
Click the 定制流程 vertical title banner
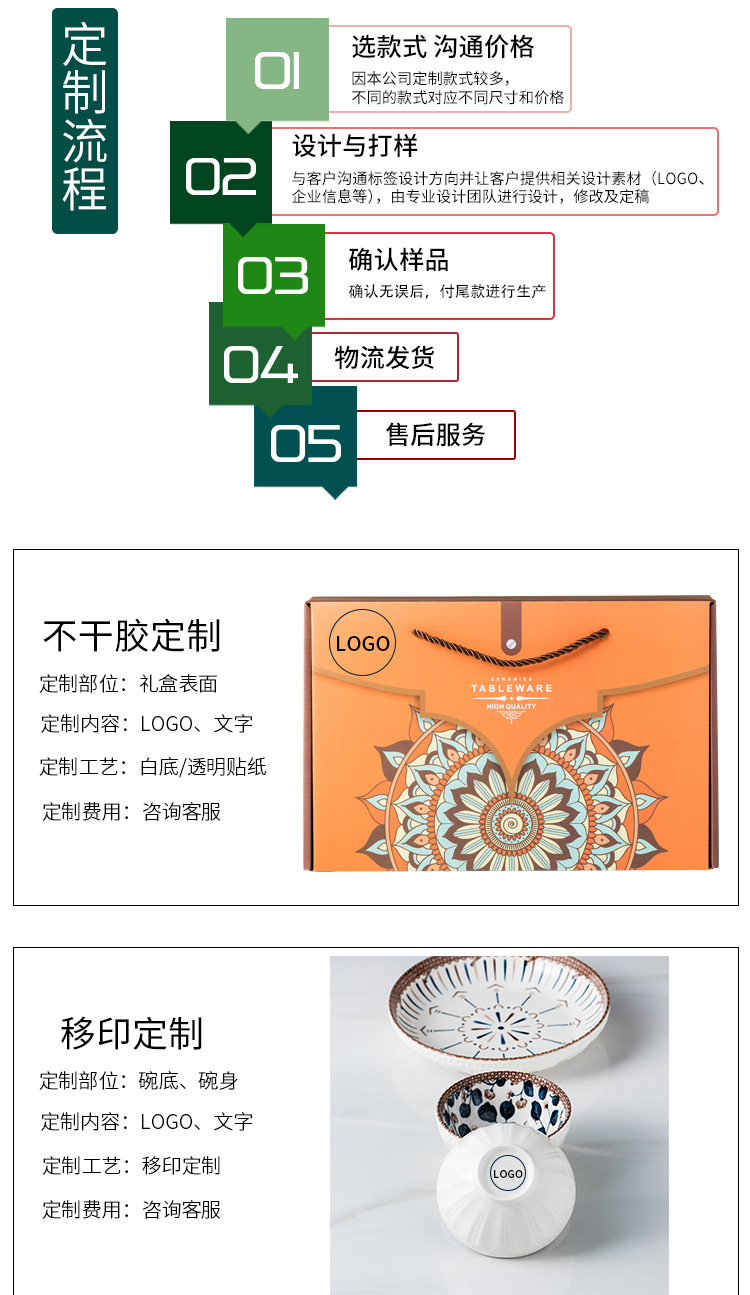click(85, 121)
